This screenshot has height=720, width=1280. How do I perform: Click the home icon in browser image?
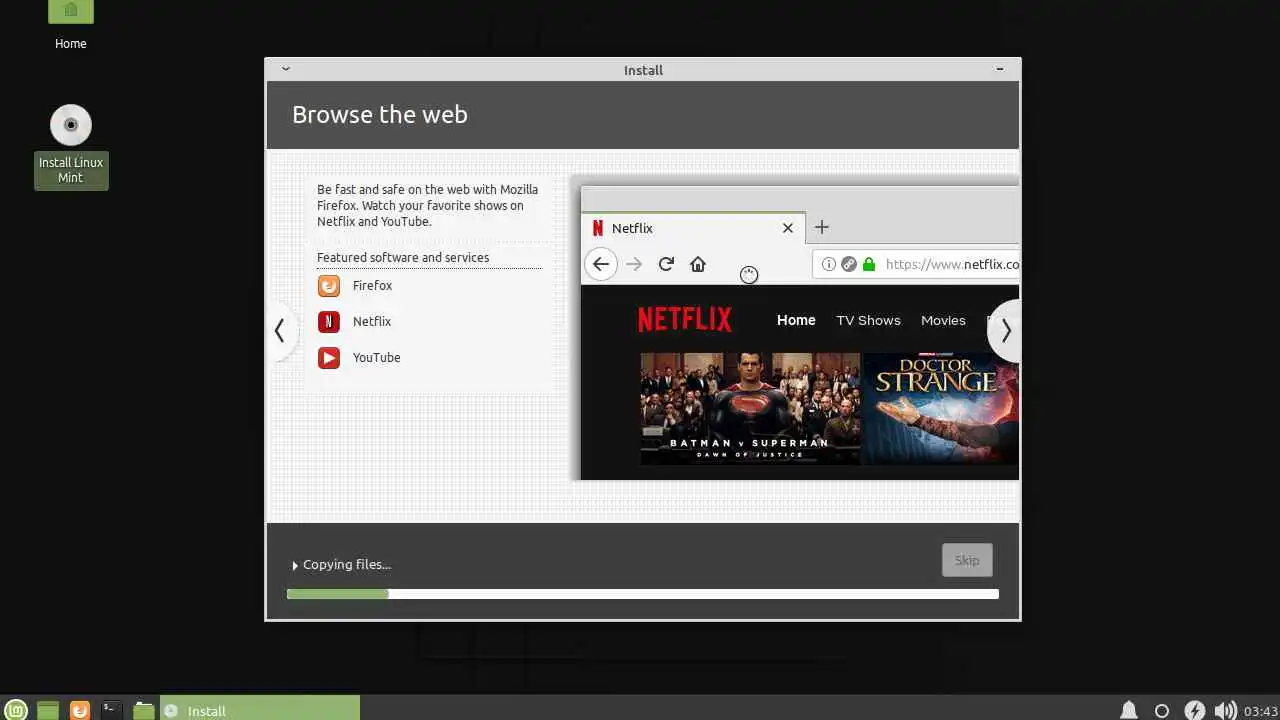click(x=698, y=264)
